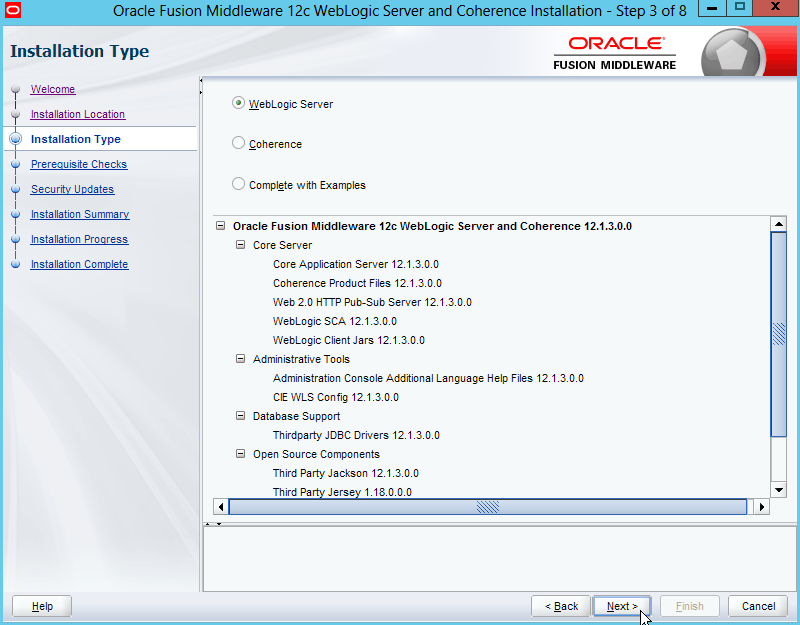Click the Back button
Image resolution: width=800 pixels, height=625 pixels.
[x=561, y=606]
